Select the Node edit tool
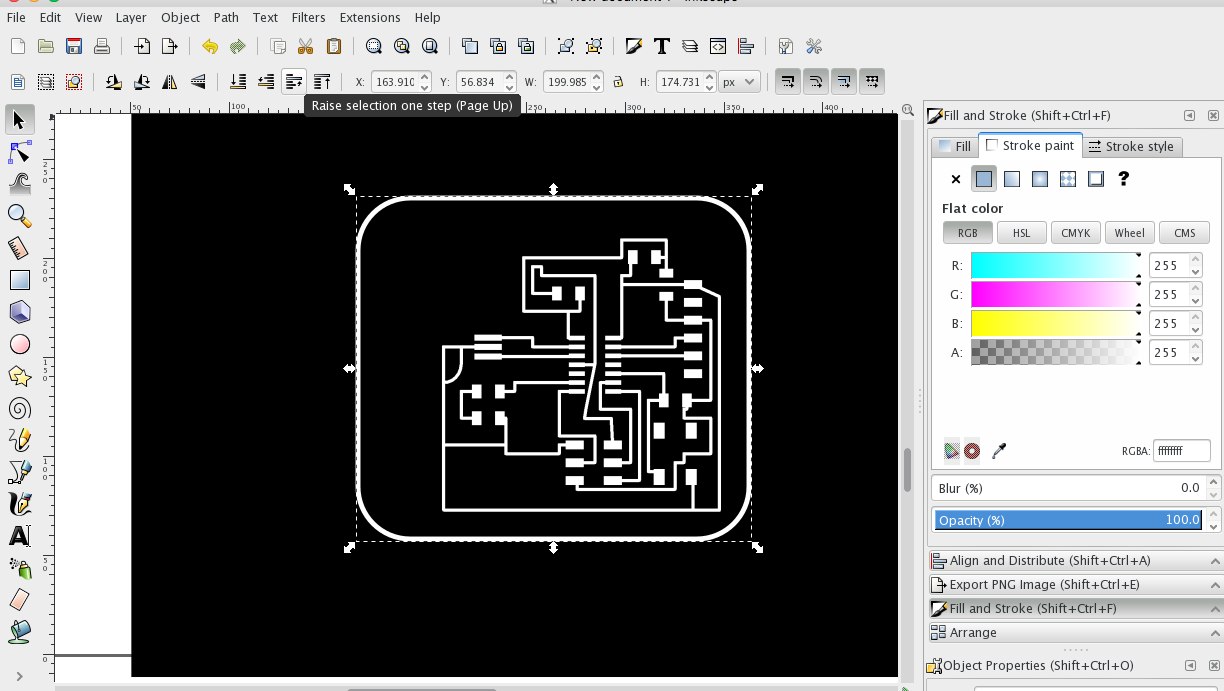Screen dimensions: 1224x691 [x=19, y=152]
